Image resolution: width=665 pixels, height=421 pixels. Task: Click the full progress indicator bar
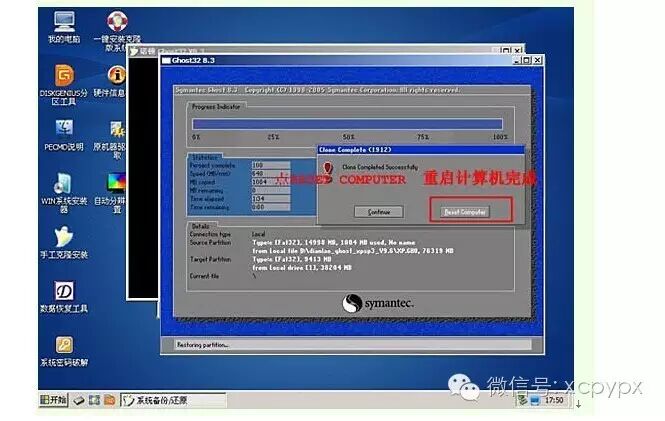pyautogui.click(x=347, y=124)
